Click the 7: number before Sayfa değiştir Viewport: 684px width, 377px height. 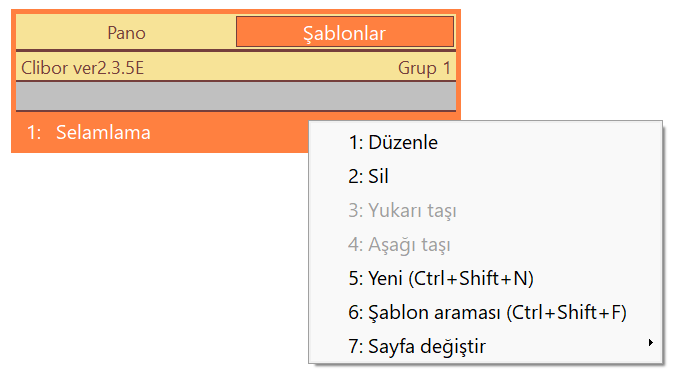(356, 346)
